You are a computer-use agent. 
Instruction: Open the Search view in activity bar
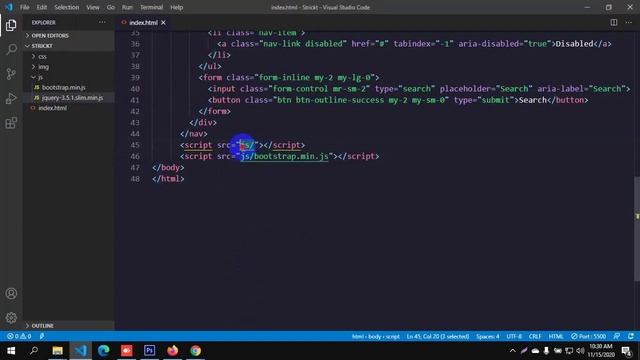click(x=11, y=49)
